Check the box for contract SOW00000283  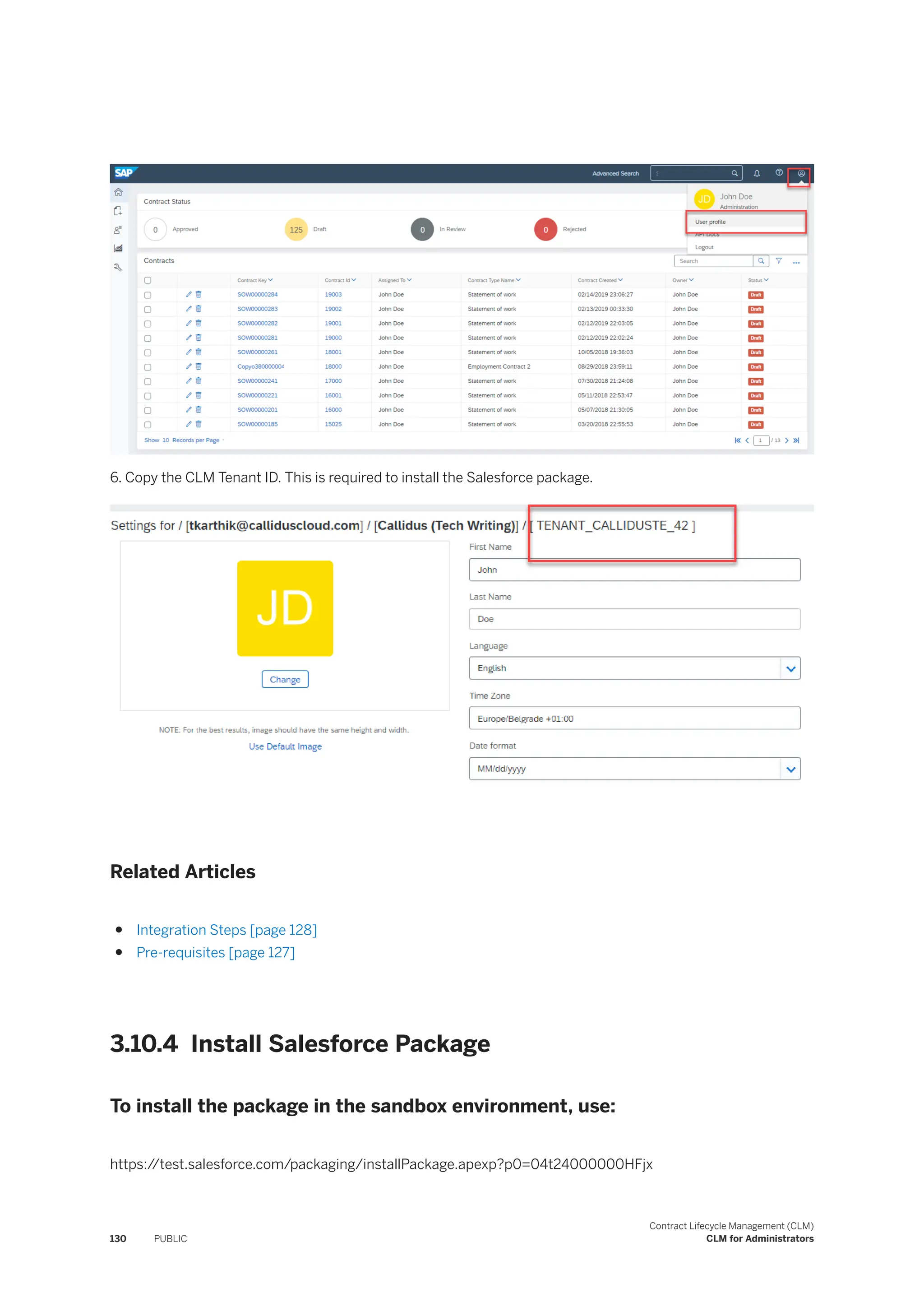[148, 310]
